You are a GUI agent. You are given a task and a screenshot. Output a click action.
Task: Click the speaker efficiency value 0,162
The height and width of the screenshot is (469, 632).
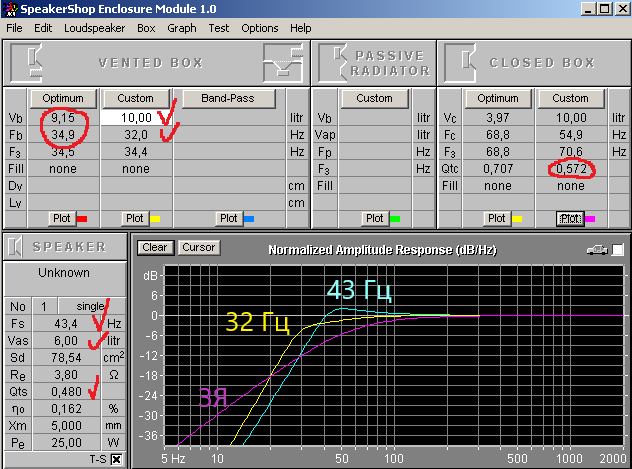66,409
